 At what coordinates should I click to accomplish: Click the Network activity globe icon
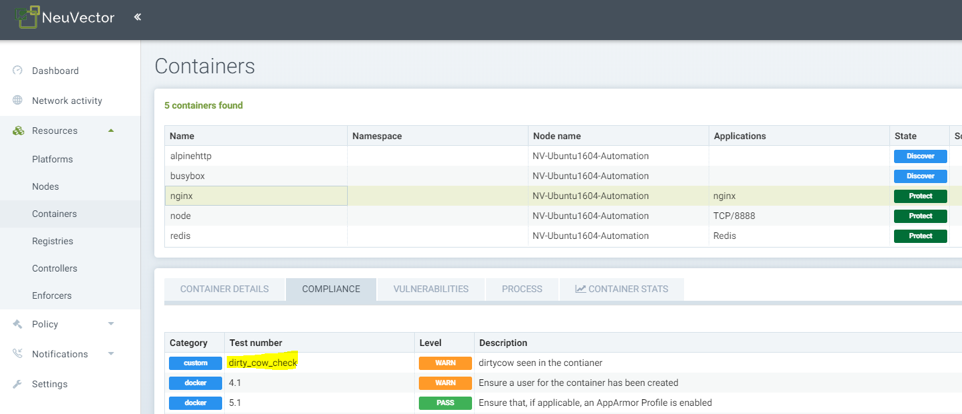[17, 101]
